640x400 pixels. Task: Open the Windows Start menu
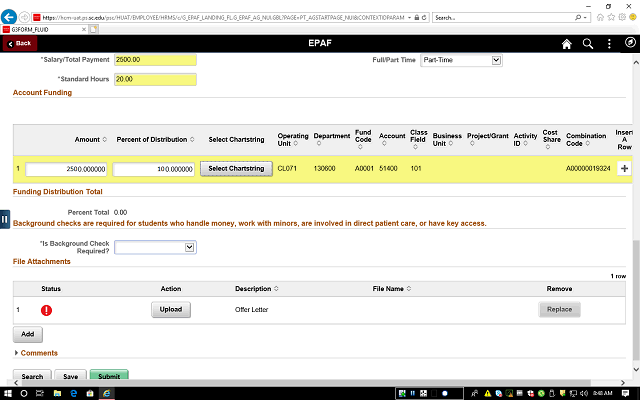(x=9, y=391)
